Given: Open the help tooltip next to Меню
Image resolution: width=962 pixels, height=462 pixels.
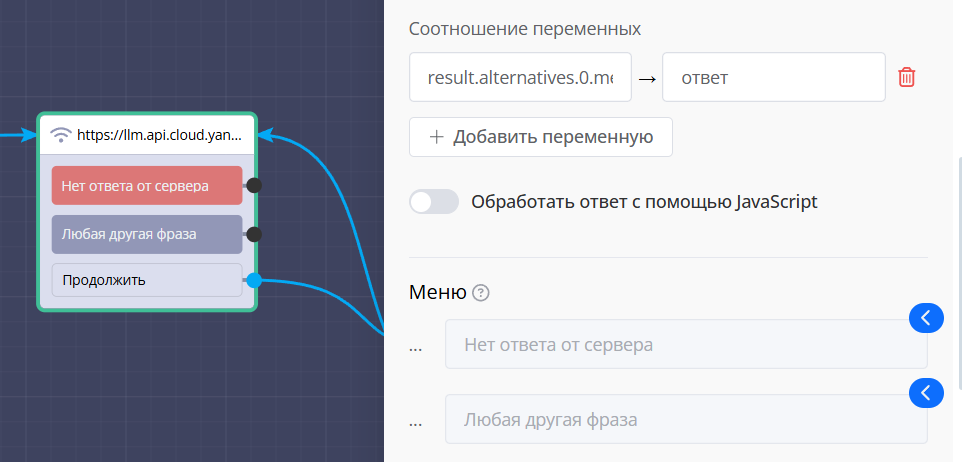Looking at the screenshot, I should (x=481, y=293).
